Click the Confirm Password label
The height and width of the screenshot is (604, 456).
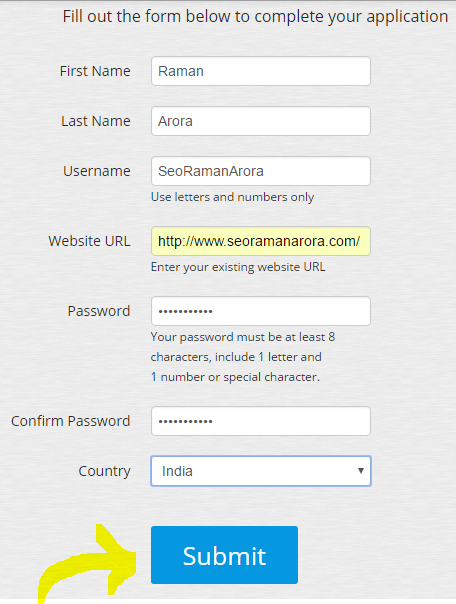[x=71, y=421]
